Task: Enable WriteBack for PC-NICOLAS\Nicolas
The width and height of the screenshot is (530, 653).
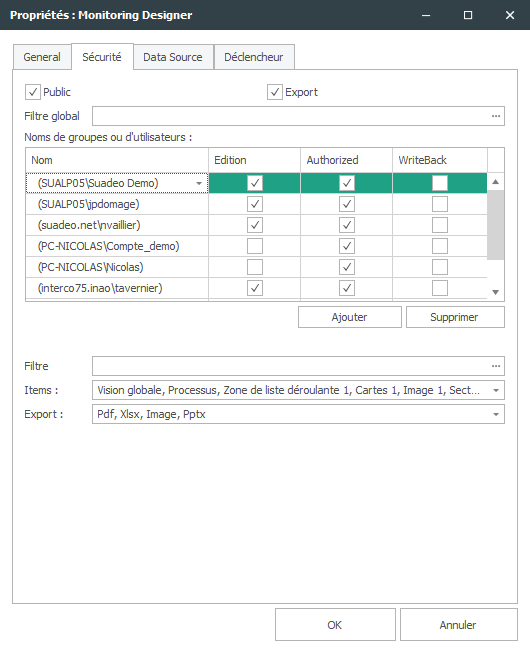Action: (x=440, y=267)
